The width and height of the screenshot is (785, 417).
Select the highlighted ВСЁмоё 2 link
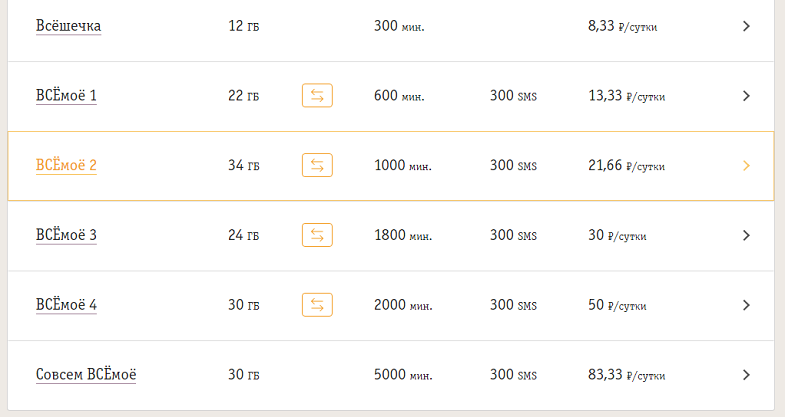click(x=66, y=165)
